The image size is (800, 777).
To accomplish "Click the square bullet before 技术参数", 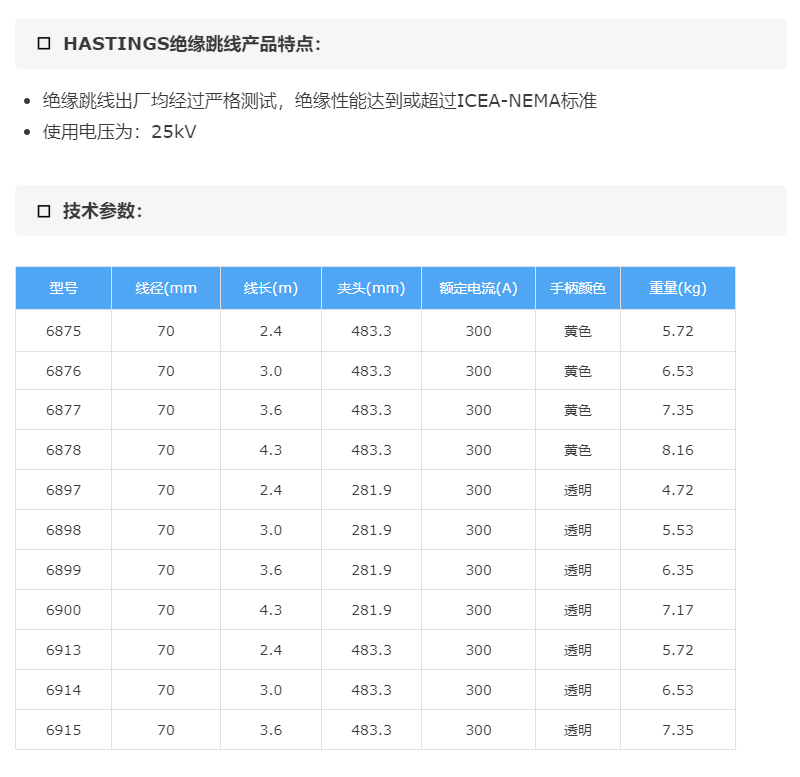I will point(44,211).
